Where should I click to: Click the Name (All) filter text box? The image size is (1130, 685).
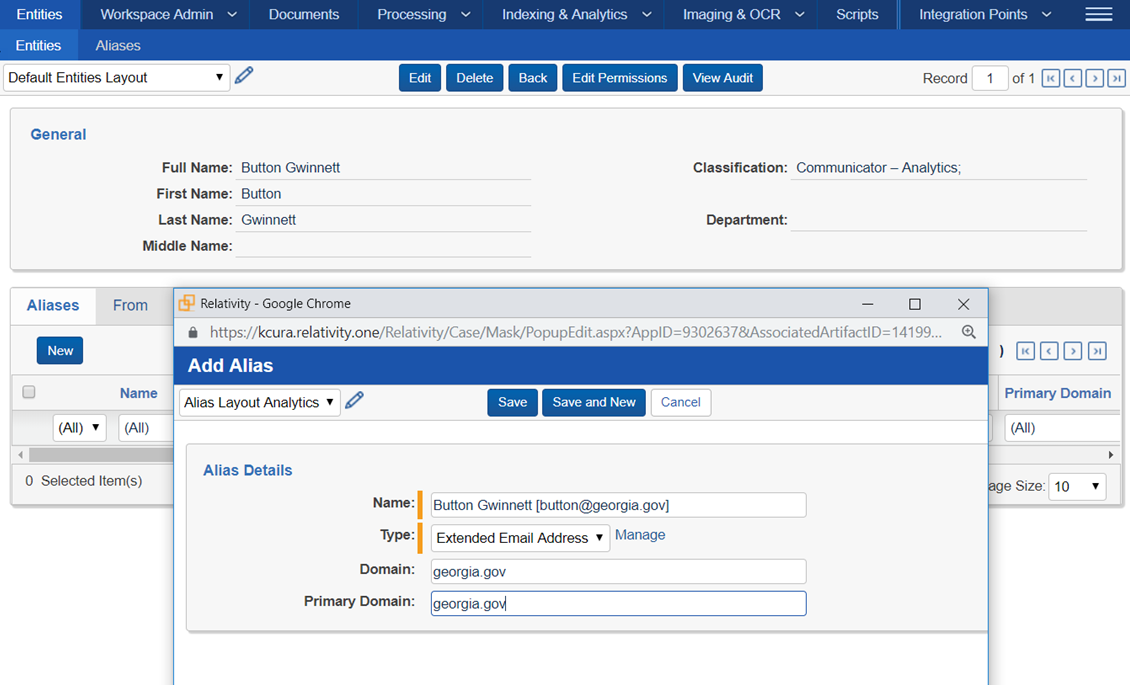tap(147, 428)
